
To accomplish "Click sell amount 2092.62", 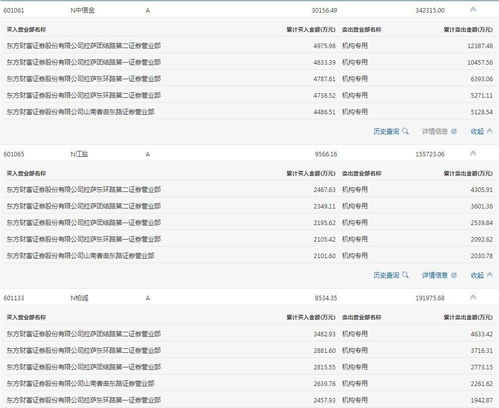I will point(482,239).
